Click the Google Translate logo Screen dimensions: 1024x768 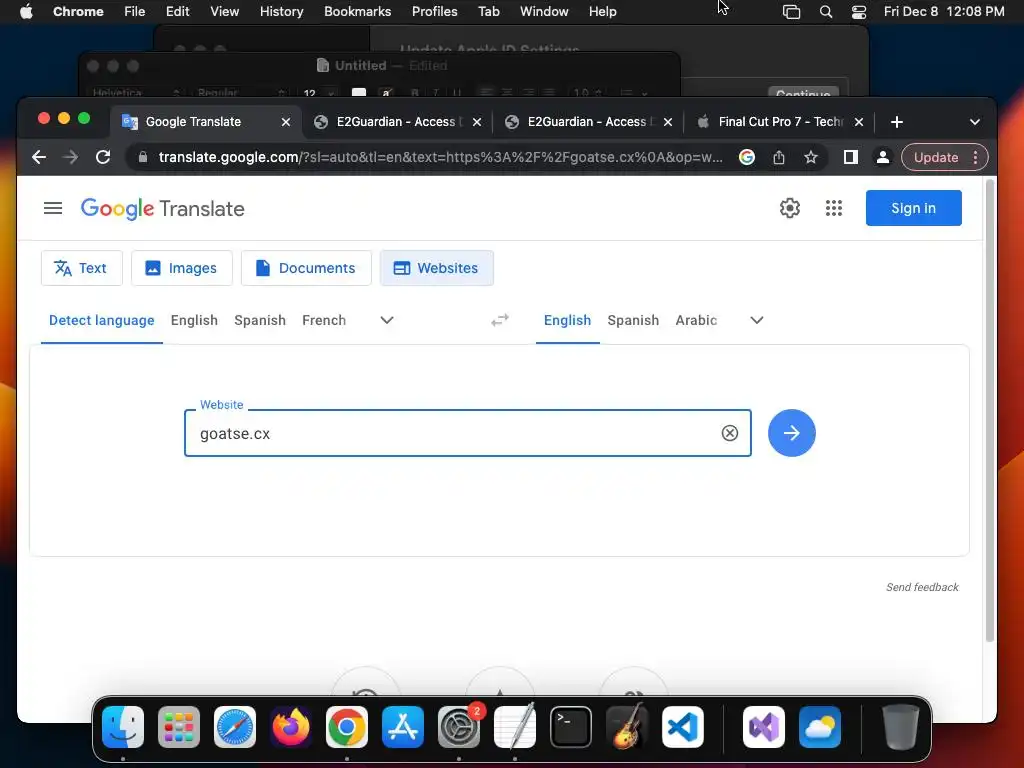(x=163, y=208)
